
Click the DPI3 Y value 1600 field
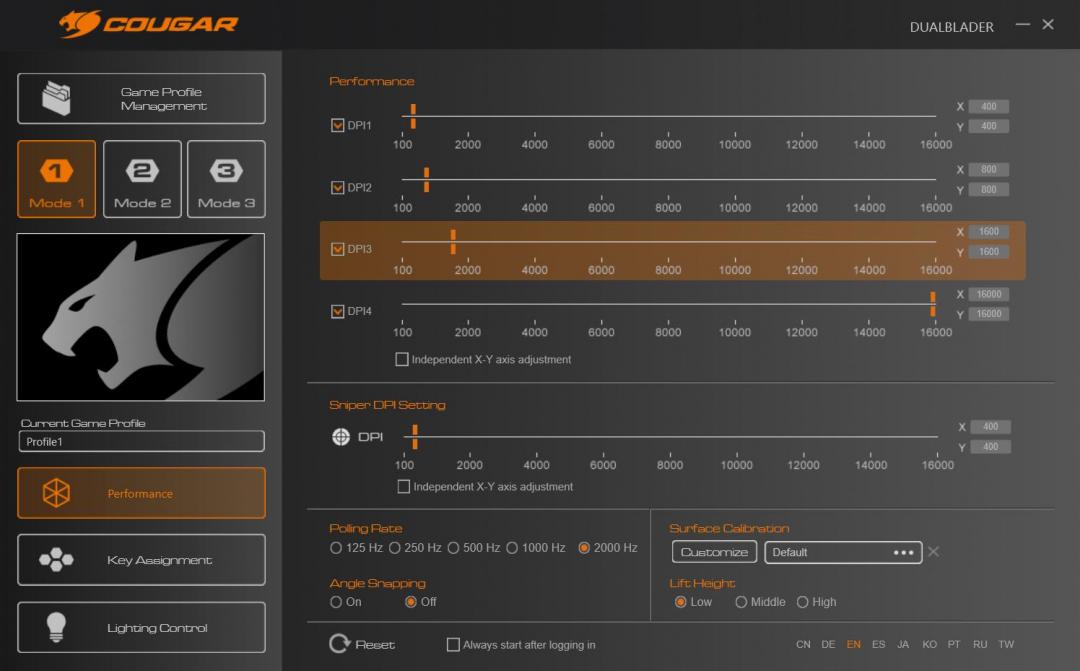click(x=989, y=251)
